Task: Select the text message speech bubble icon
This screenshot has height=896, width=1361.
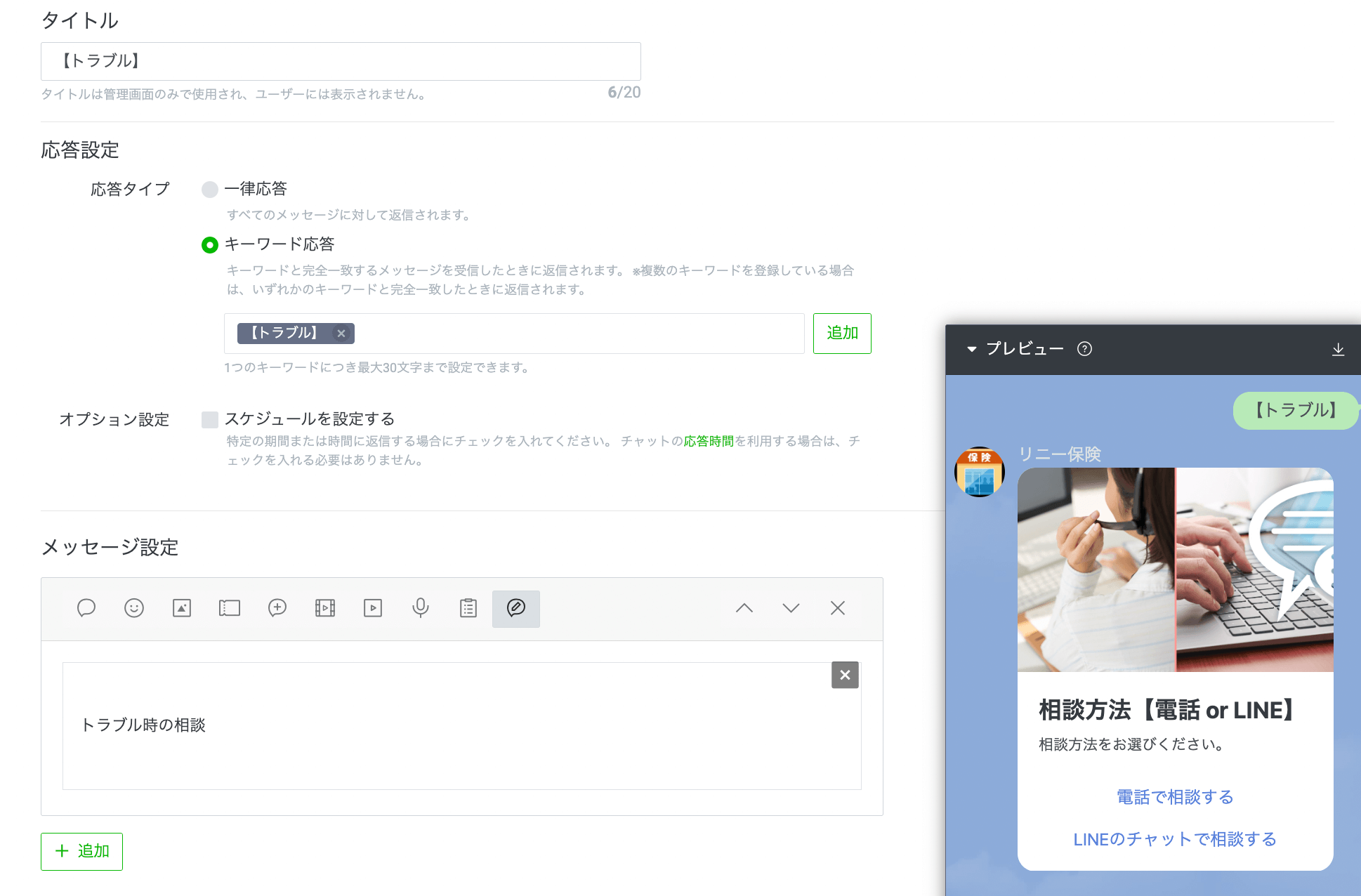Action: click(x=86, y=608)
